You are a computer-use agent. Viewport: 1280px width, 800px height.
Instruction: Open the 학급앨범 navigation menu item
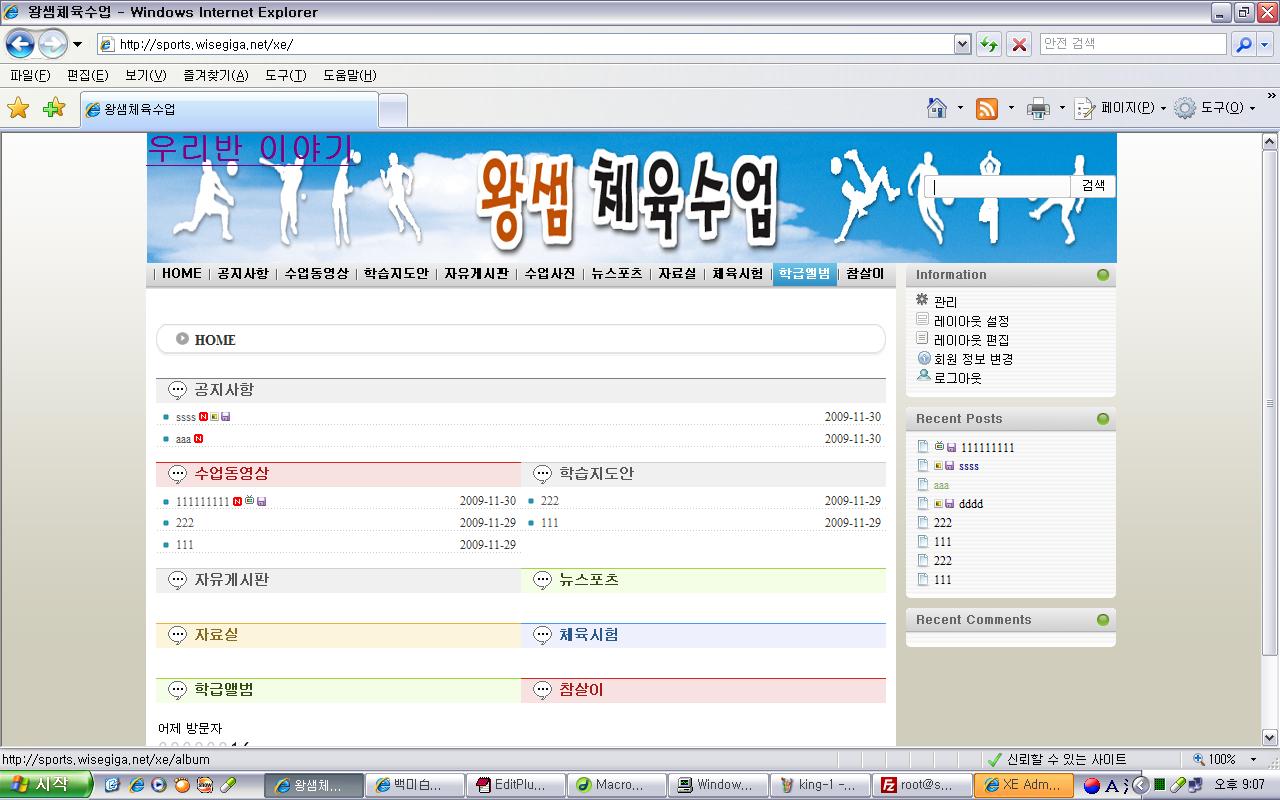(x=804, y=274)
